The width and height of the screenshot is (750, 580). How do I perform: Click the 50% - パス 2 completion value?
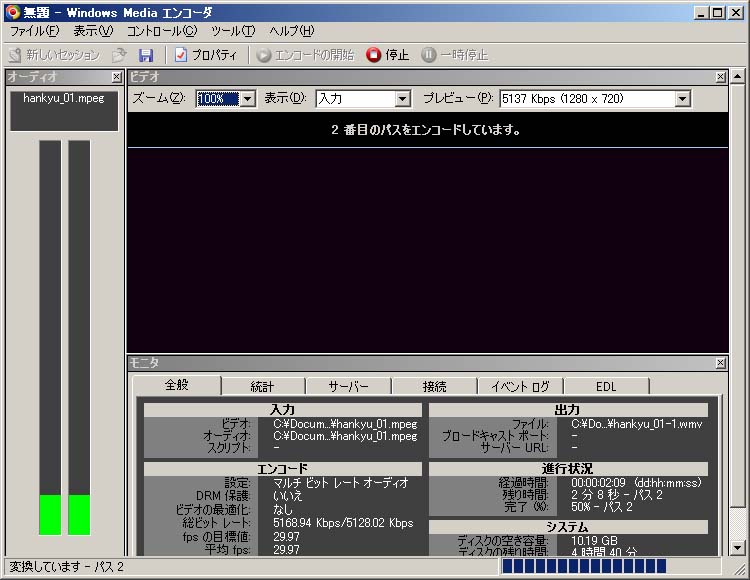pos(602,507)
